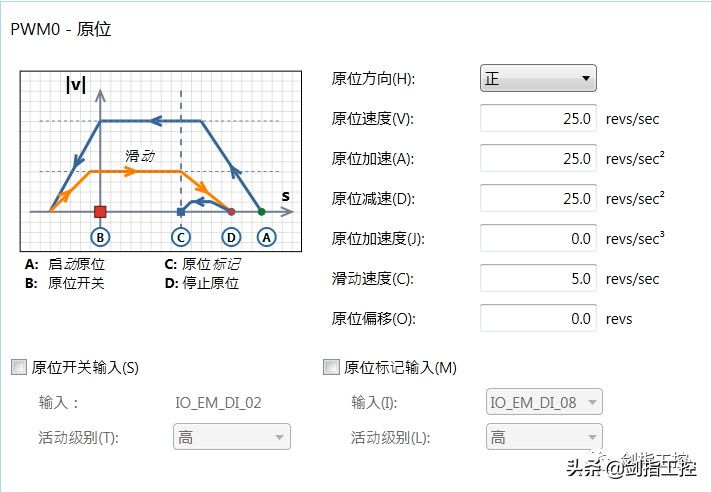Screen dimensions: 711x492
Task: Click the red stop point dot
Action: tap(231, 212)
